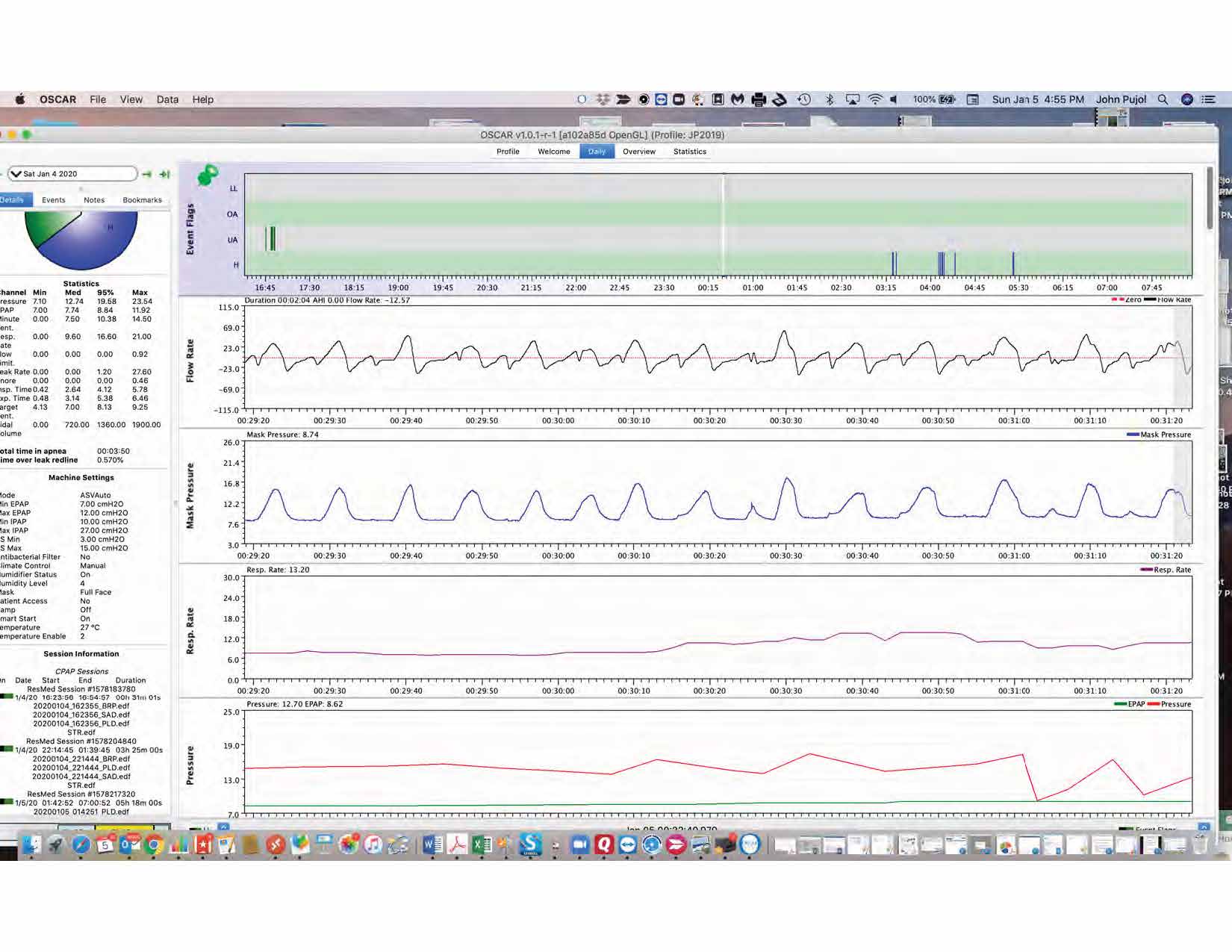Open the View menu
This screenshot has width=1232, height=952.
click(131, 99)
